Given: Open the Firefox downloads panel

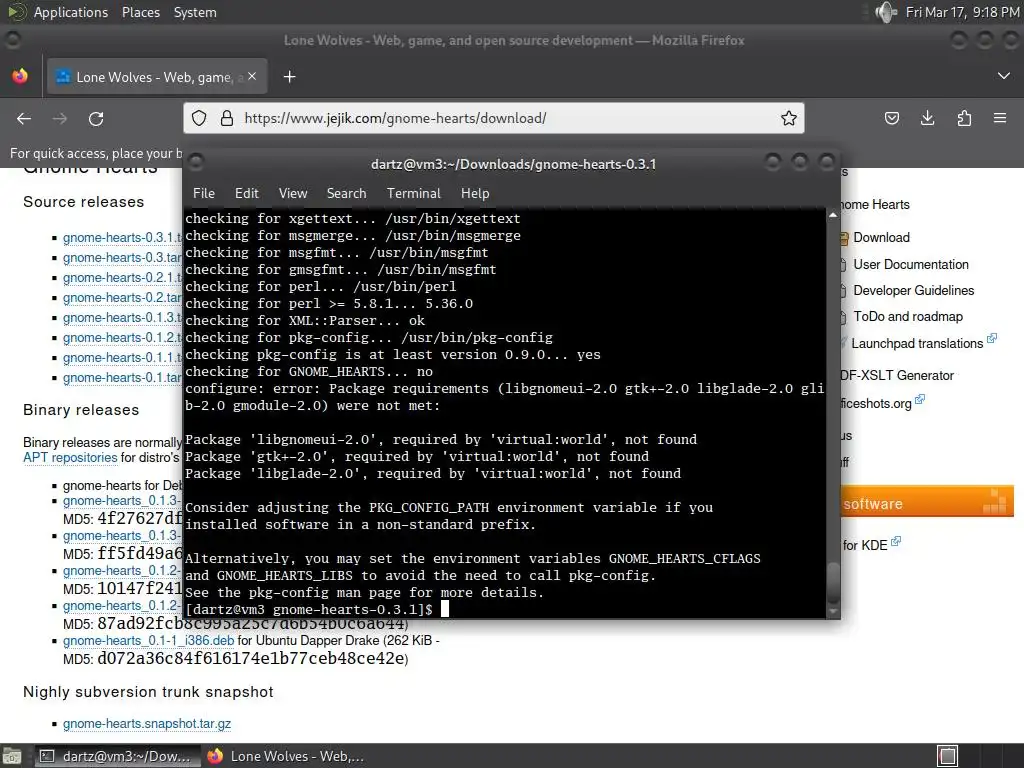Looking at the screenshot, I should tap(927, 118).
